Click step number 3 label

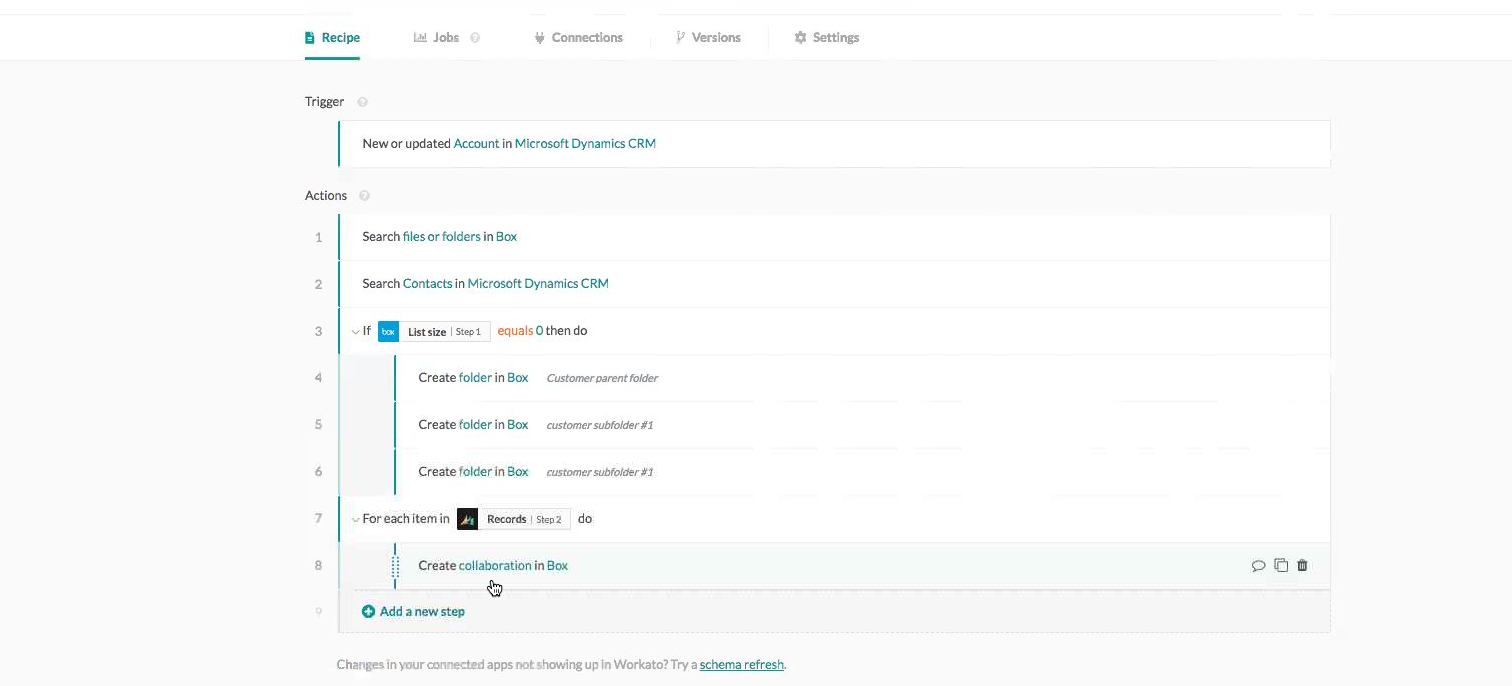click(x=319, y=331)
